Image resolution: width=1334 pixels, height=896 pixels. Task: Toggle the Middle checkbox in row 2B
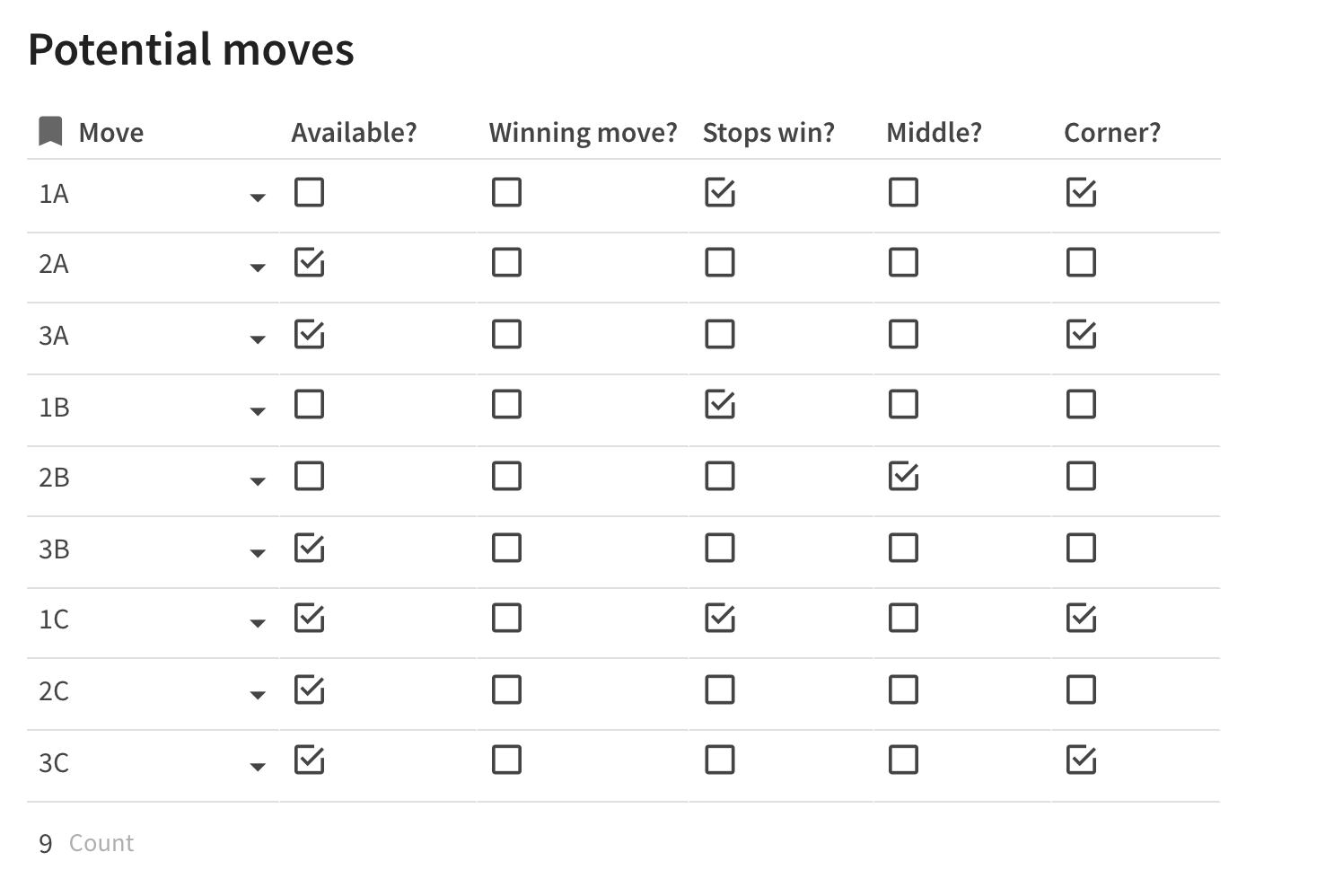pyautogui.click(x=903, y=476)
